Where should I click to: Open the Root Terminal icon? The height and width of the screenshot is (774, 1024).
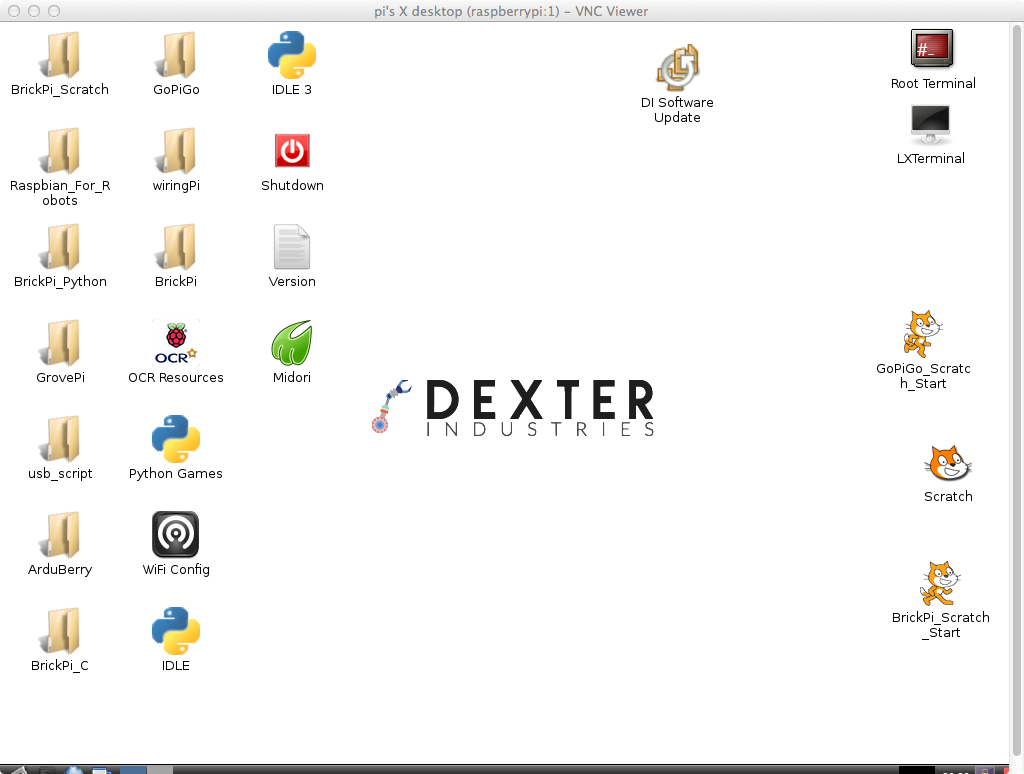[x=932, y=48]
